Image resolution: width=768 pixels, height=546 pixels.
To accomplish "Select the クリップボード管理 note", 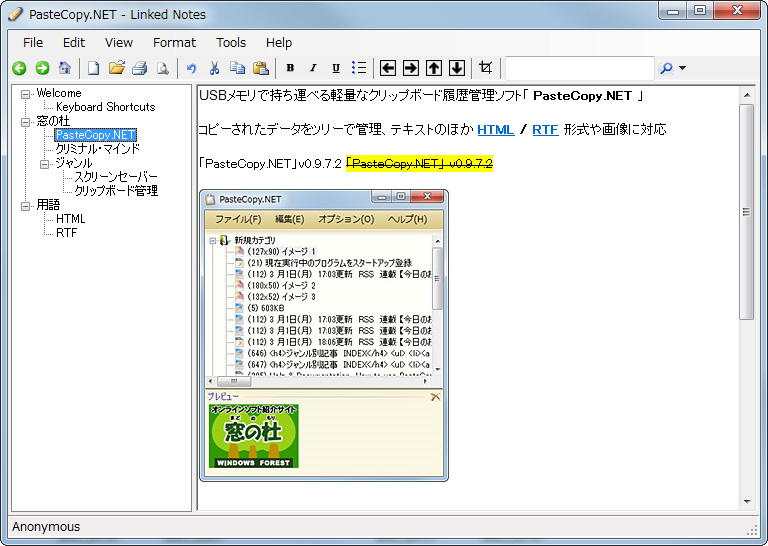I will click(x=116, y=190).
